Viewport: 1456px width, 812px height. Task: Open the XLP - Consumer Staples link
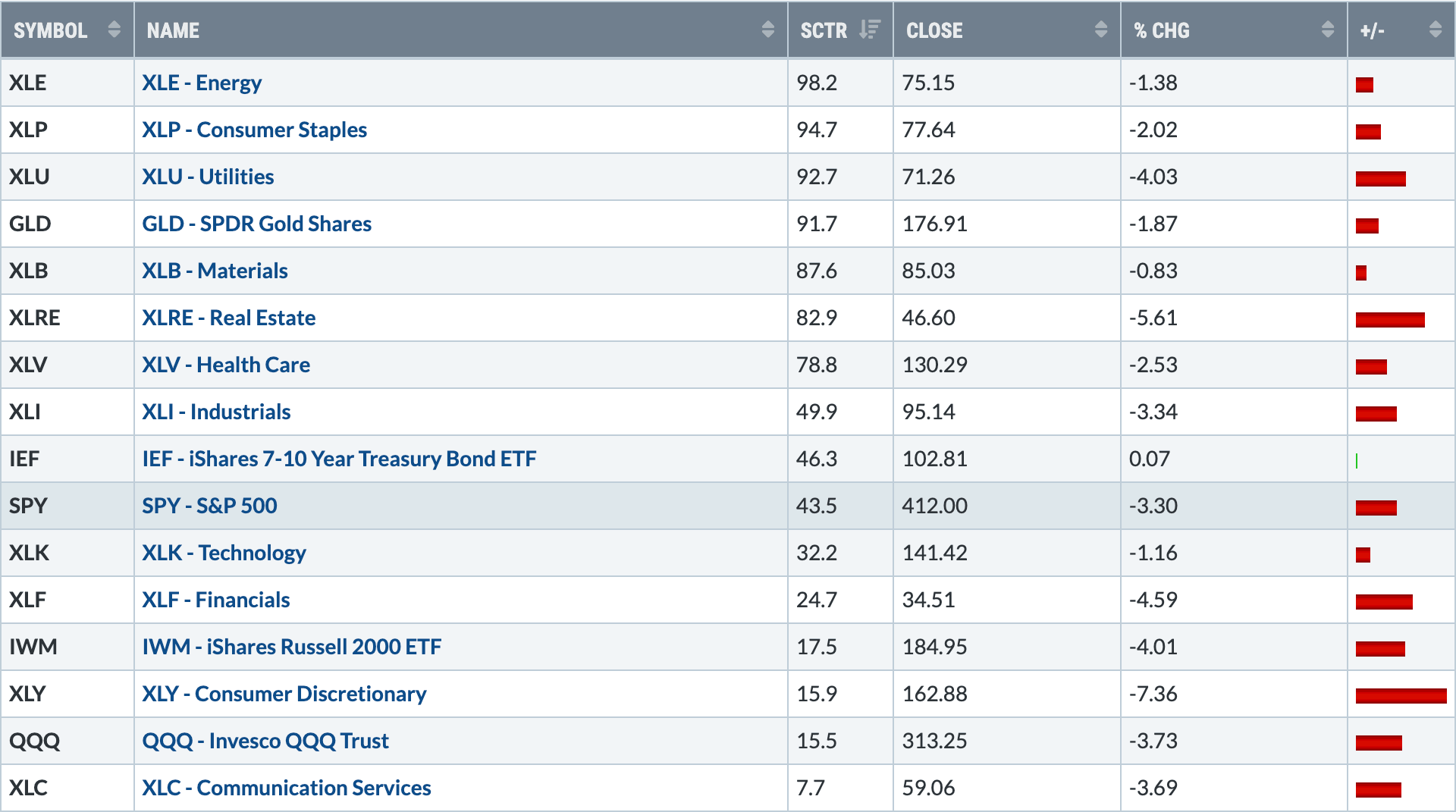[x=255, y=130]
